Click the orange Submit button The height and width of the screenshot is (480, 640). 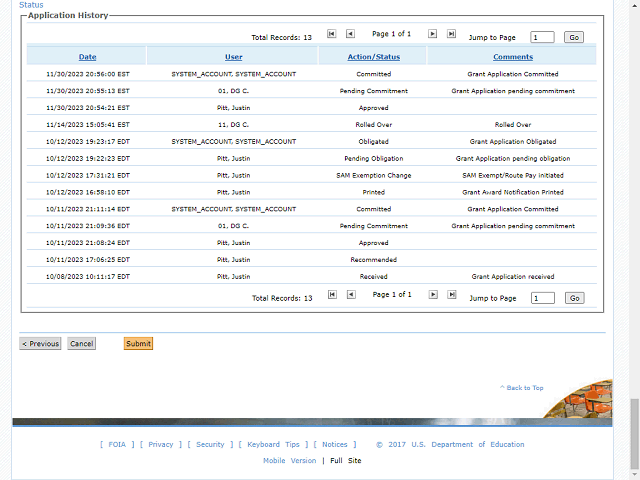pyautogui.click(x=138, y=344)
